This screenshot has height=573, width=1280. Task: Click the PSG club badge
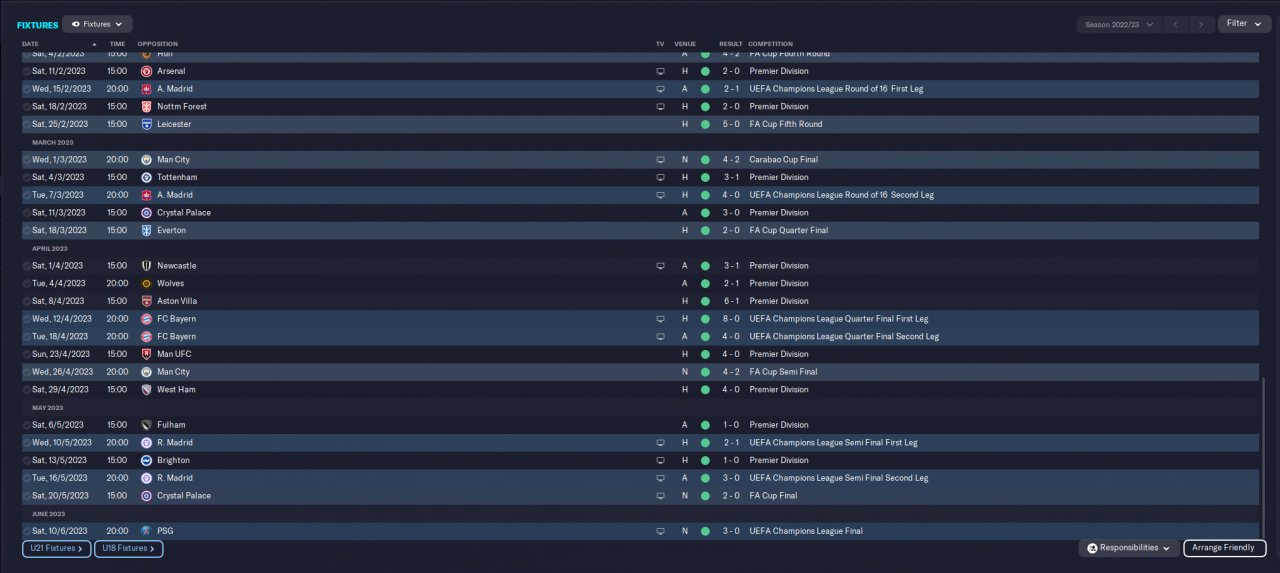pos(147,531)
